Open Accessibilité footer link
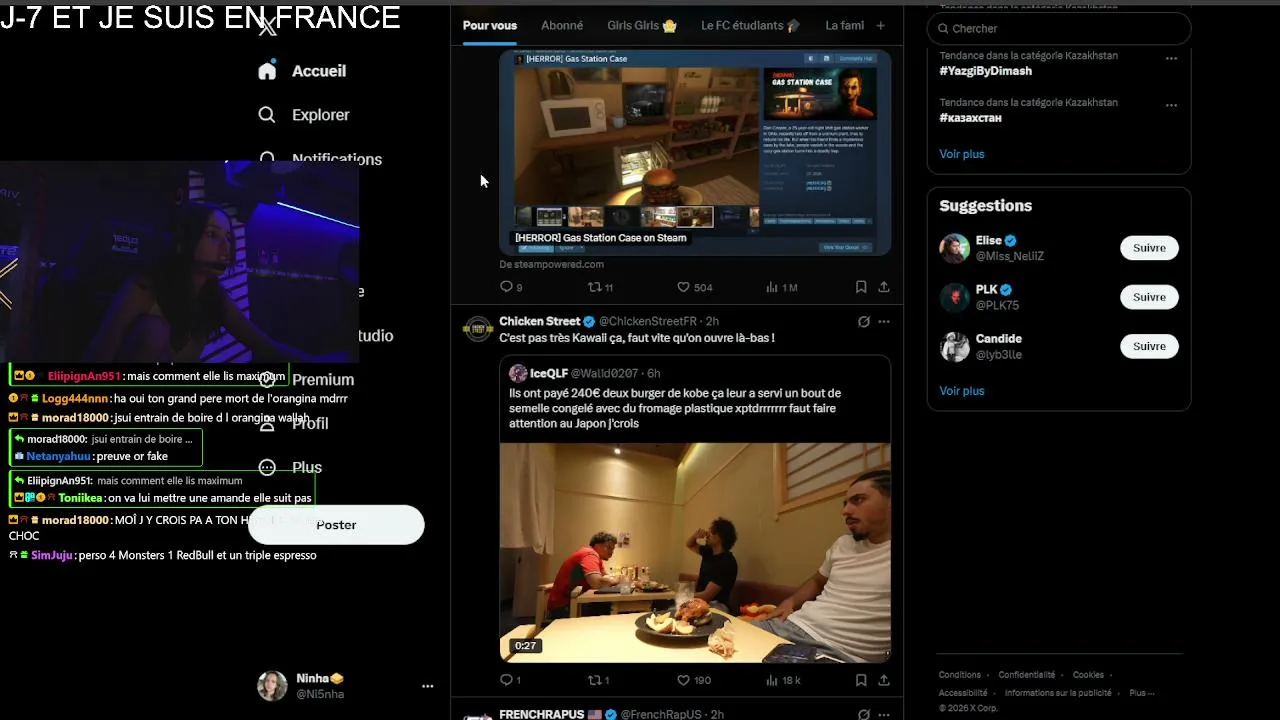Screen dimensions: 1280x720 click(963, 693)
